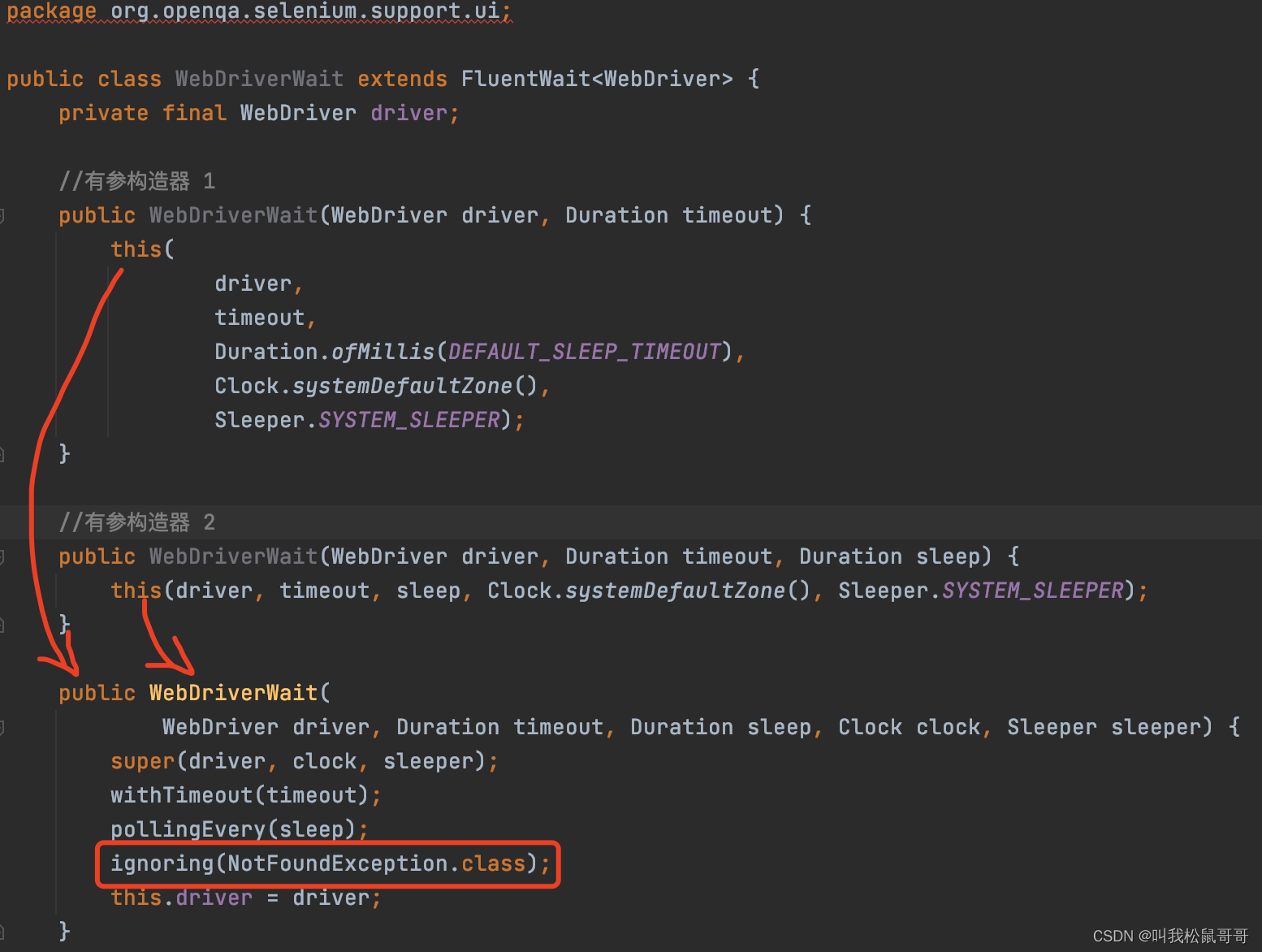Viewport: 1262px width, 952px height.
Task: Click 'systemDefaultZone' in the first constructor
Action: click(402, 386)
